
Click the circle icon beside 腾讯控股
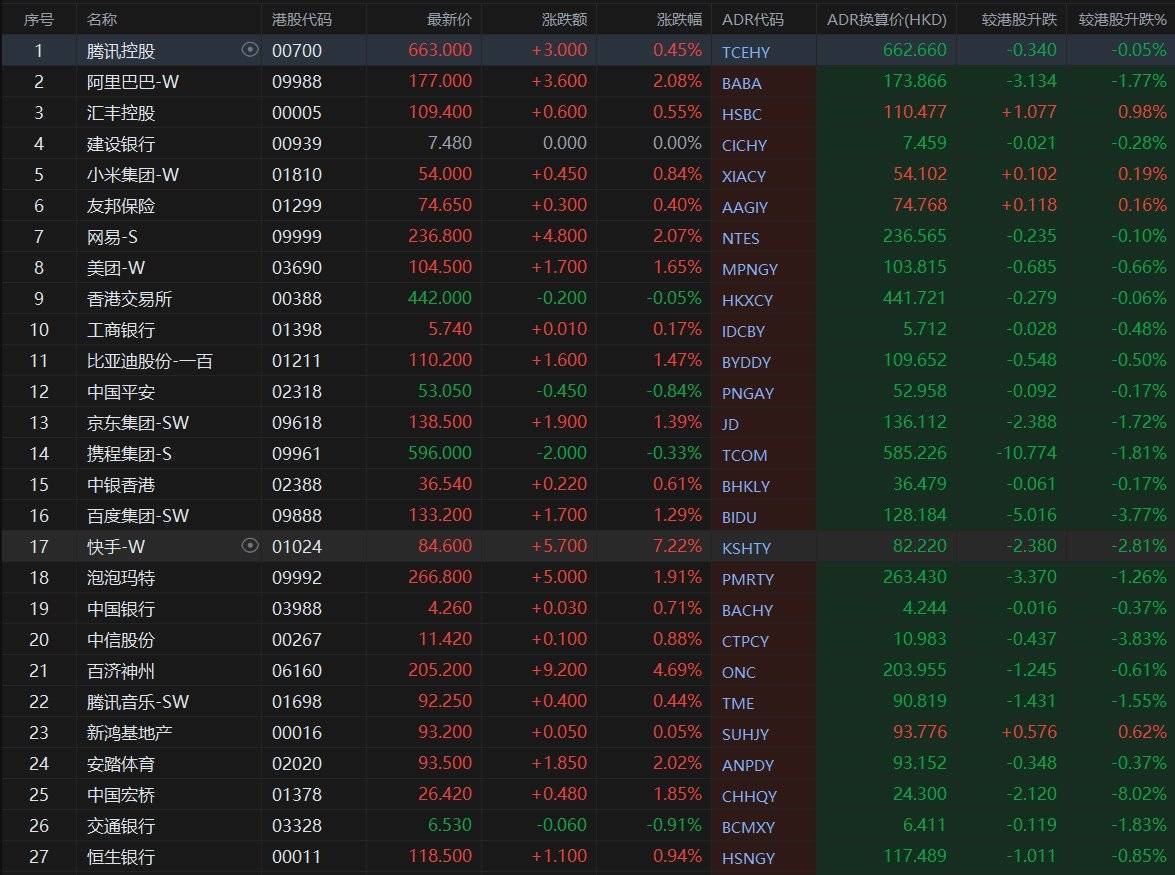[250, 50]
